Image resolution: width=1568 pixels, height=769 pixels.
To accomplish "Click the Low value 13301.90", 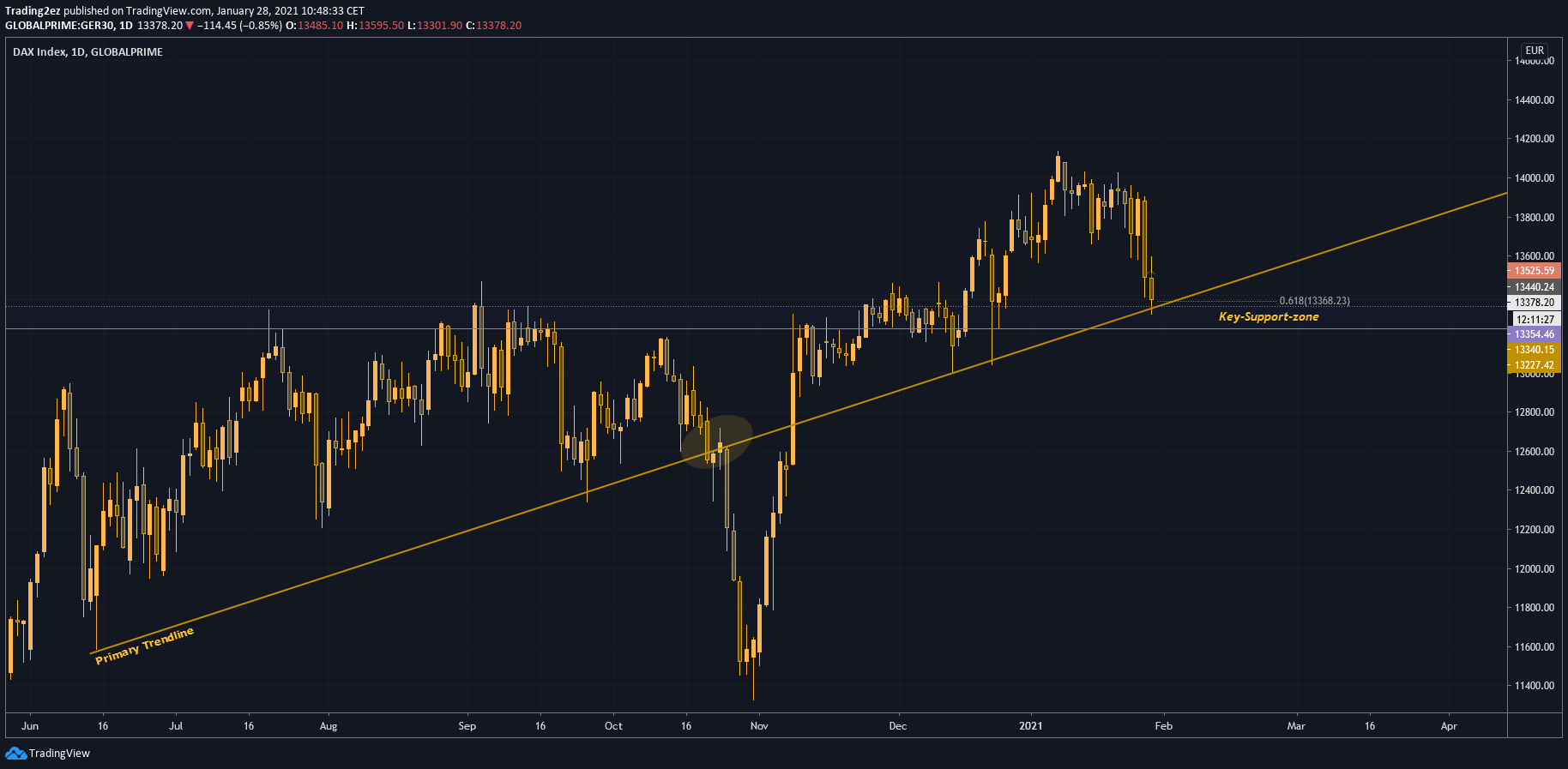I will click(440, 26).
